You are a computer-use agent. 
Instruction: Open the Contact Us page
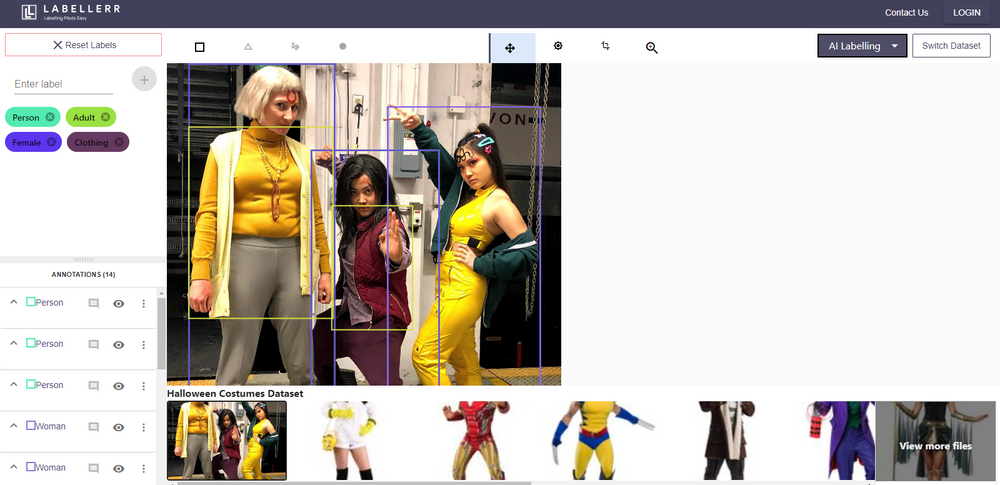(906, 13)
